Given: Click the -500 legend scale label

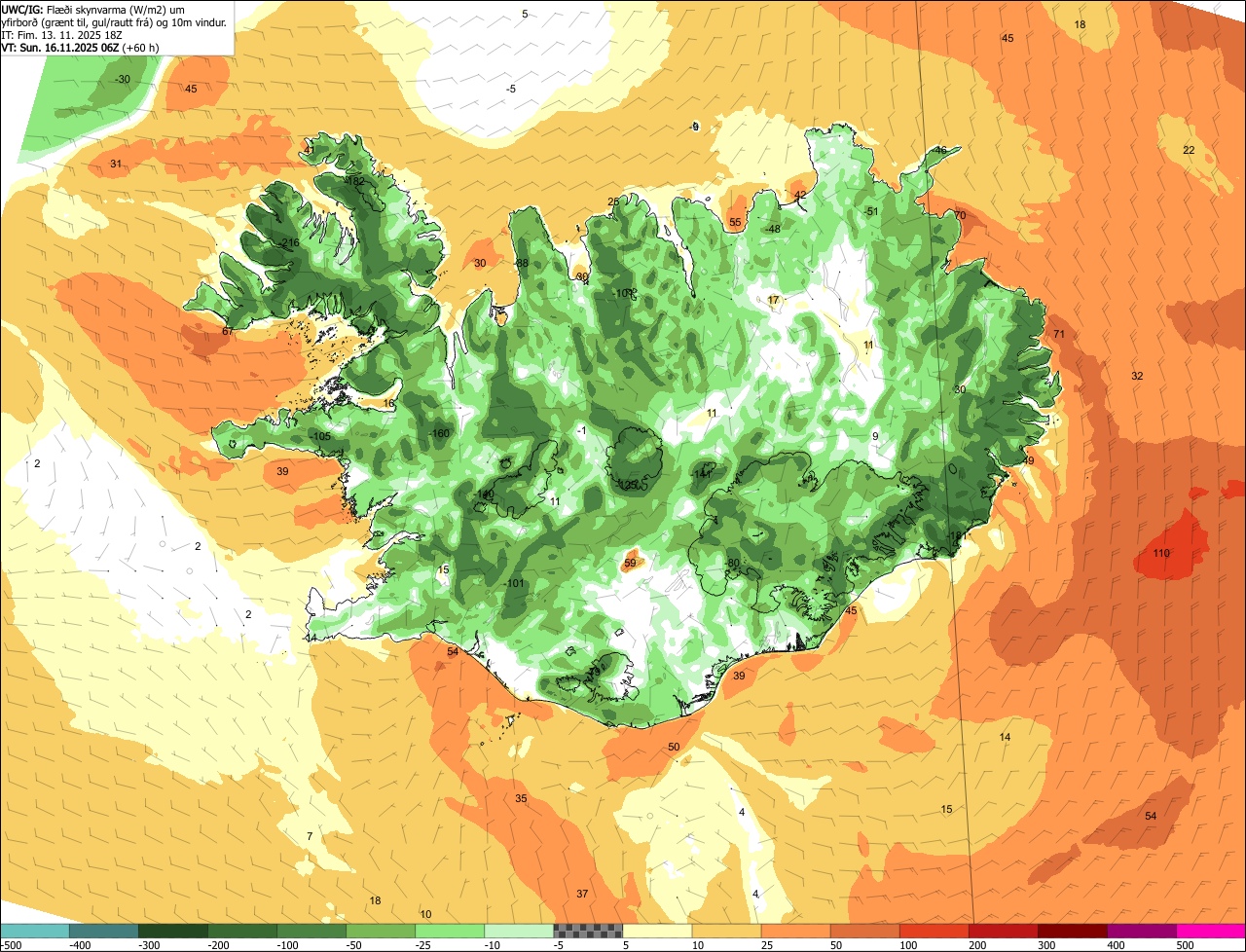Looking at the screenshot, I should point(12,945).
